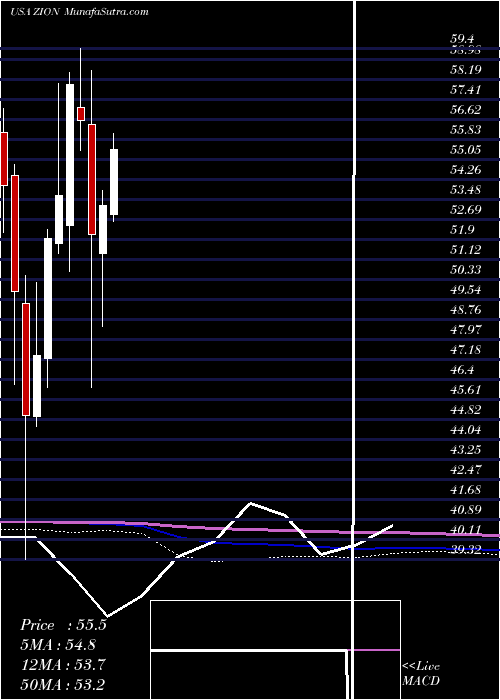The image size is (500, 700).
Task: Click the 50MA : 53.2 readout
Action: coord(63,684)
